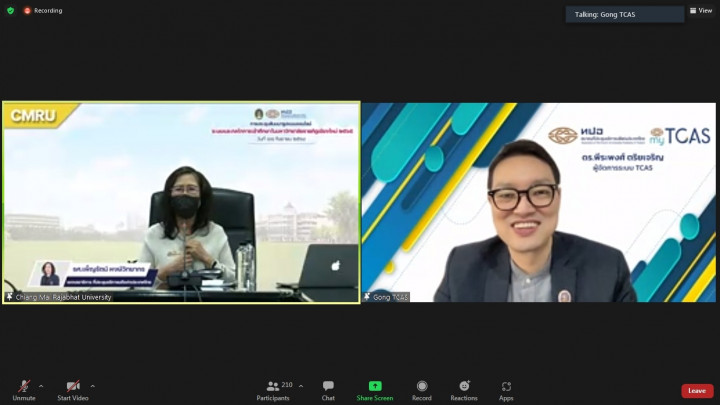Click the CMRU yellow banner logo

point(40,116)
